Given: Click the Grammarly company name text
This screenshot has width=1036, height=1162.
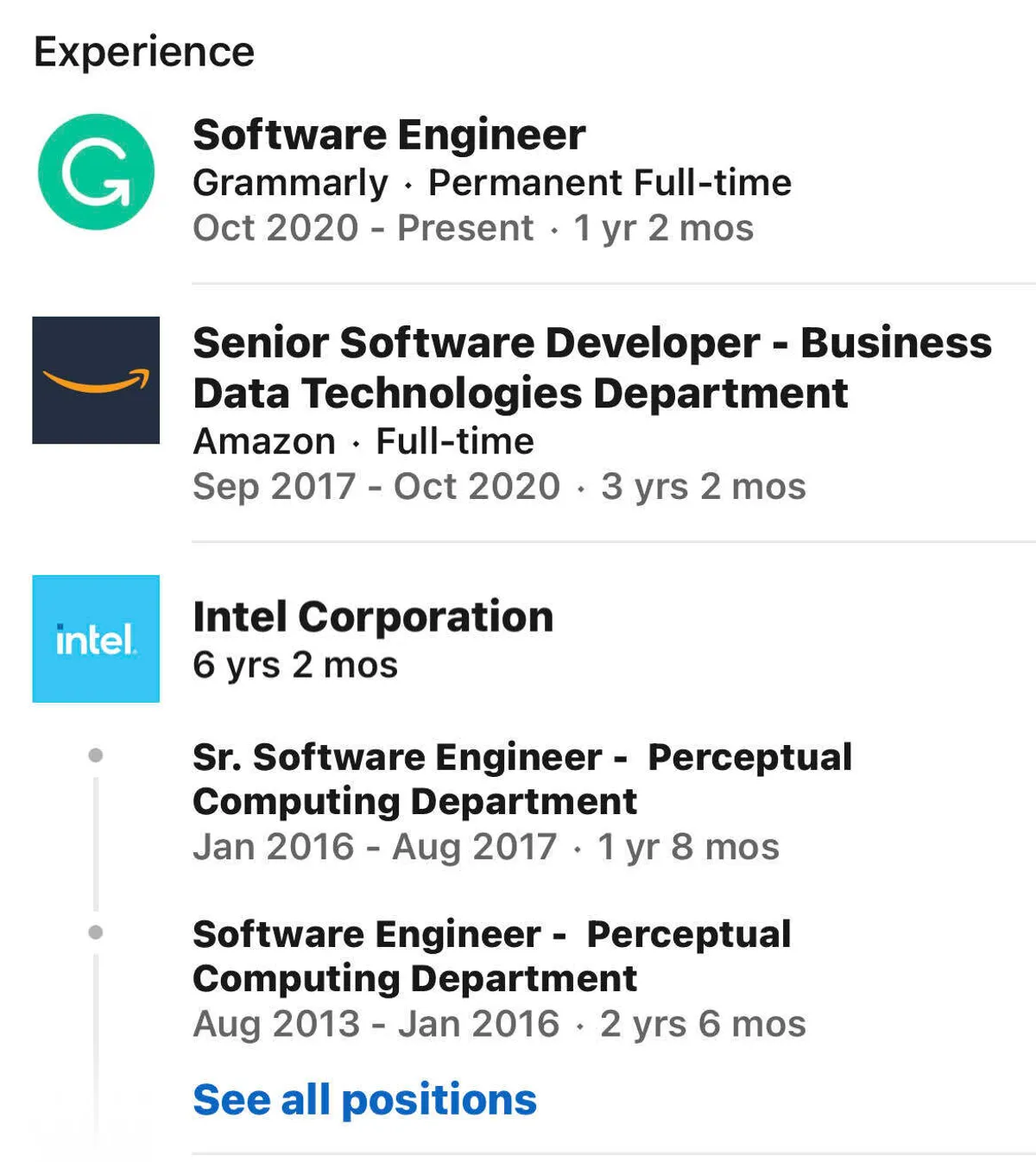Looking at the screenshot, I should [290, 183].
